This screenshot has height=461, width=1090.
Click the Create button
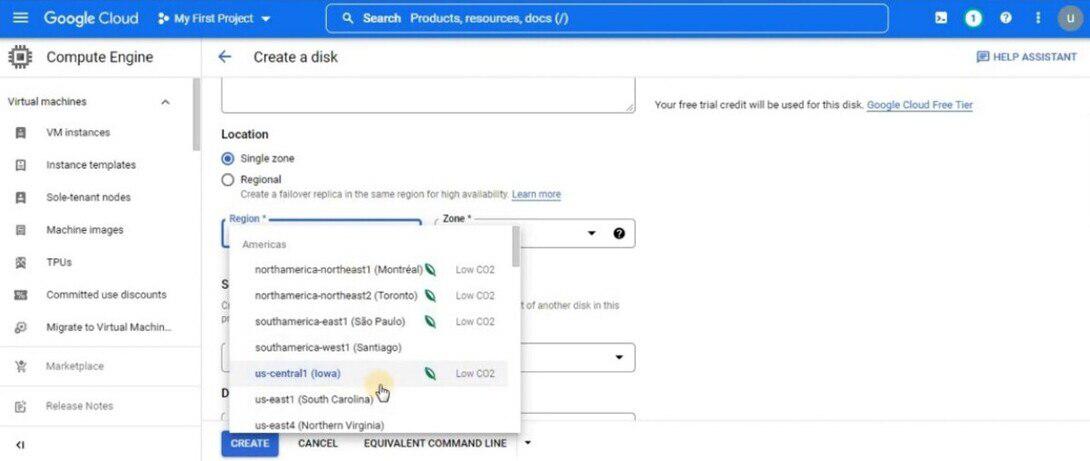coord(250,444)
